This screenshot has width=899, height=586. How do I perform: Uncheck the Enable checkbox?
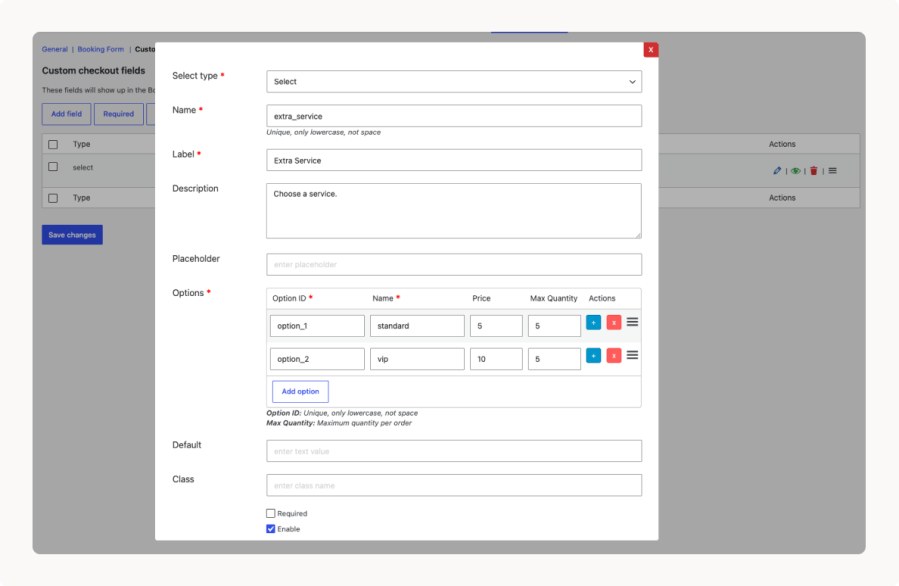tap(271, 529)
